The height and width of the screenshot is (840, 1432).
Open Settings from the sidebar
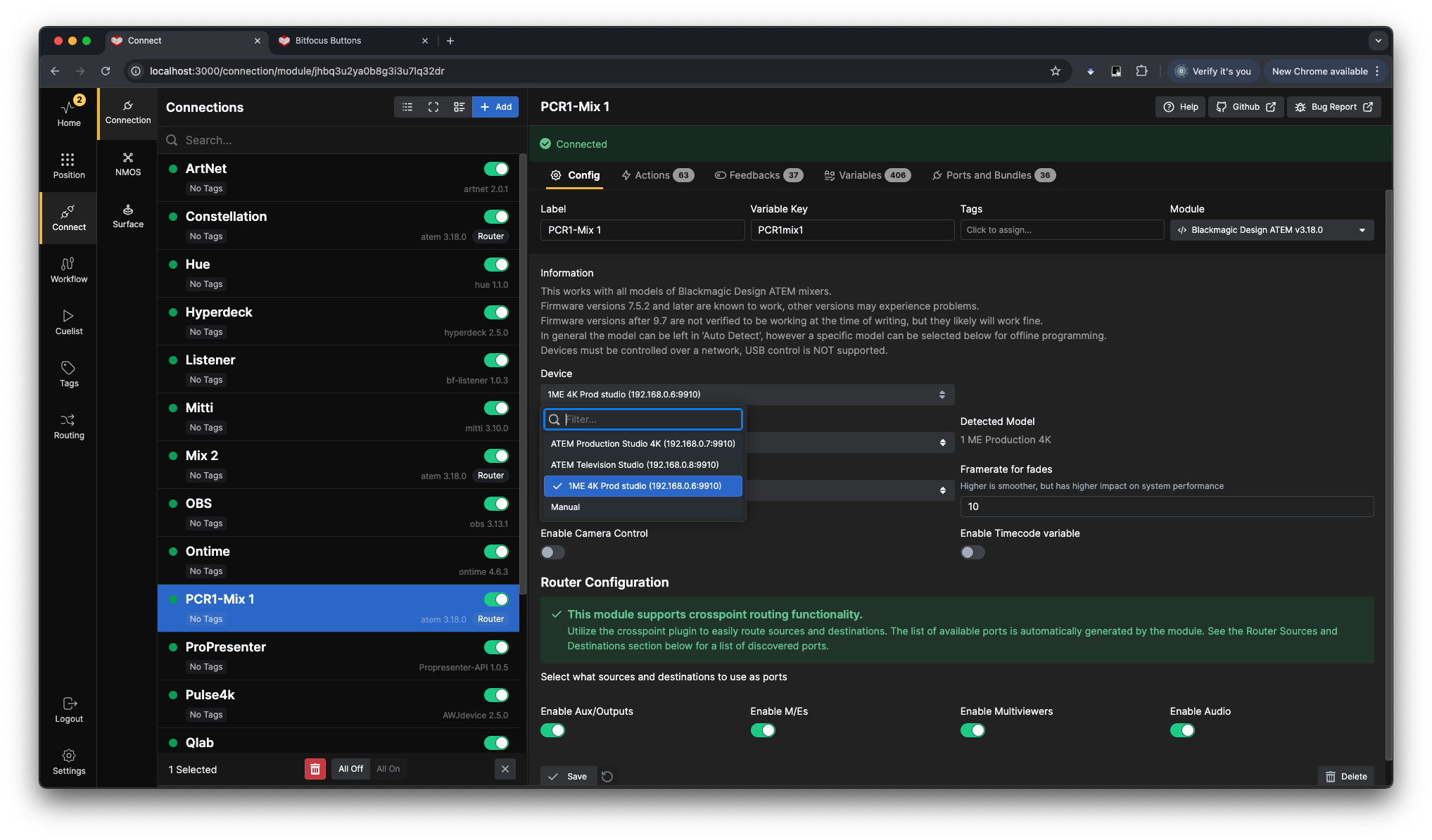tap(69, 761)
